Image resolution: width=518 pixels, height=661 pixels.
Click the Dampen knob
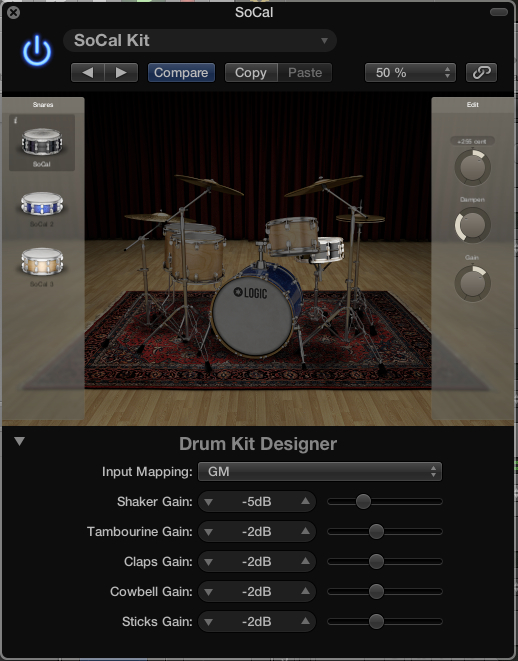pos(472,225)
